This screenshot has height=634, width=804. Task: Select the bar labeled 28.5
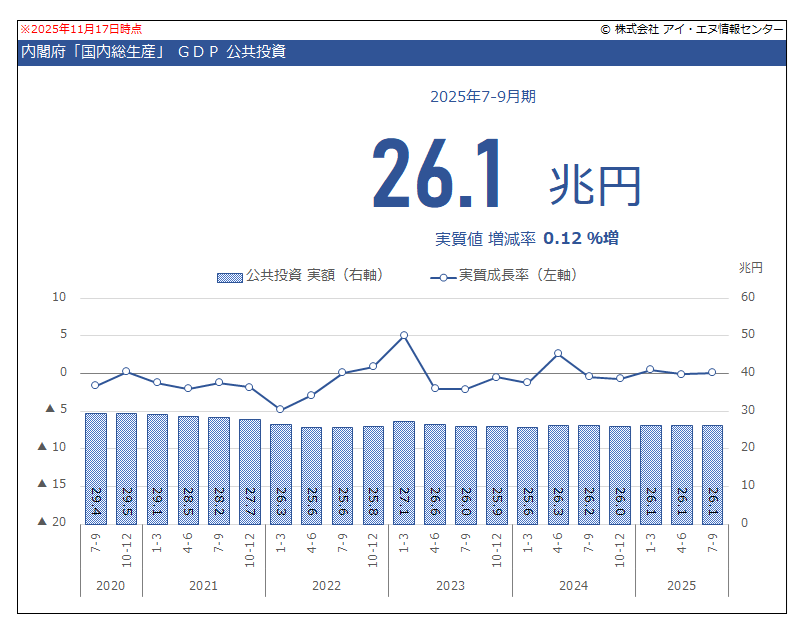coord(188,469)
